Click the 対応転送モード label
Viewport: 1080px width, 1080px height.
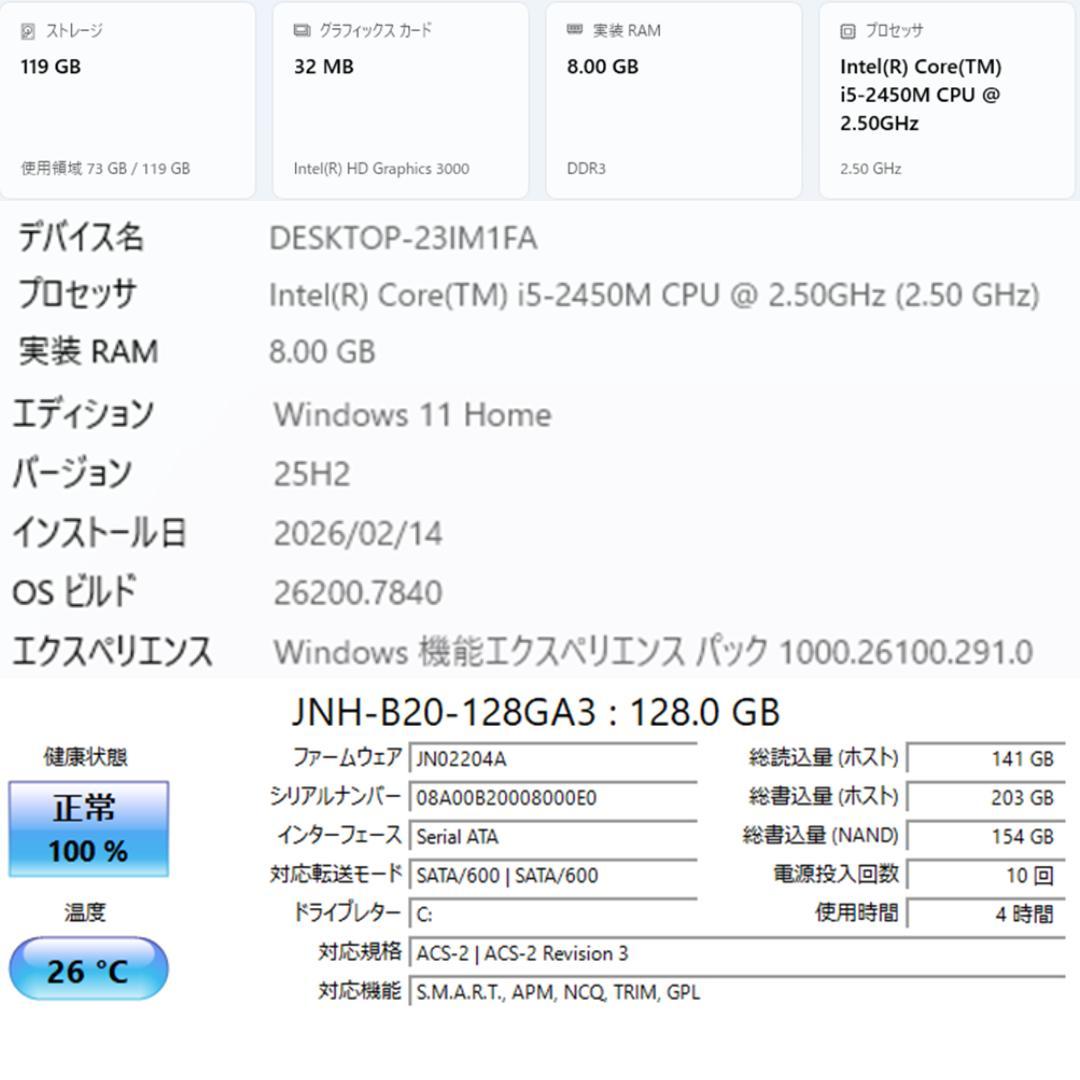335,873
